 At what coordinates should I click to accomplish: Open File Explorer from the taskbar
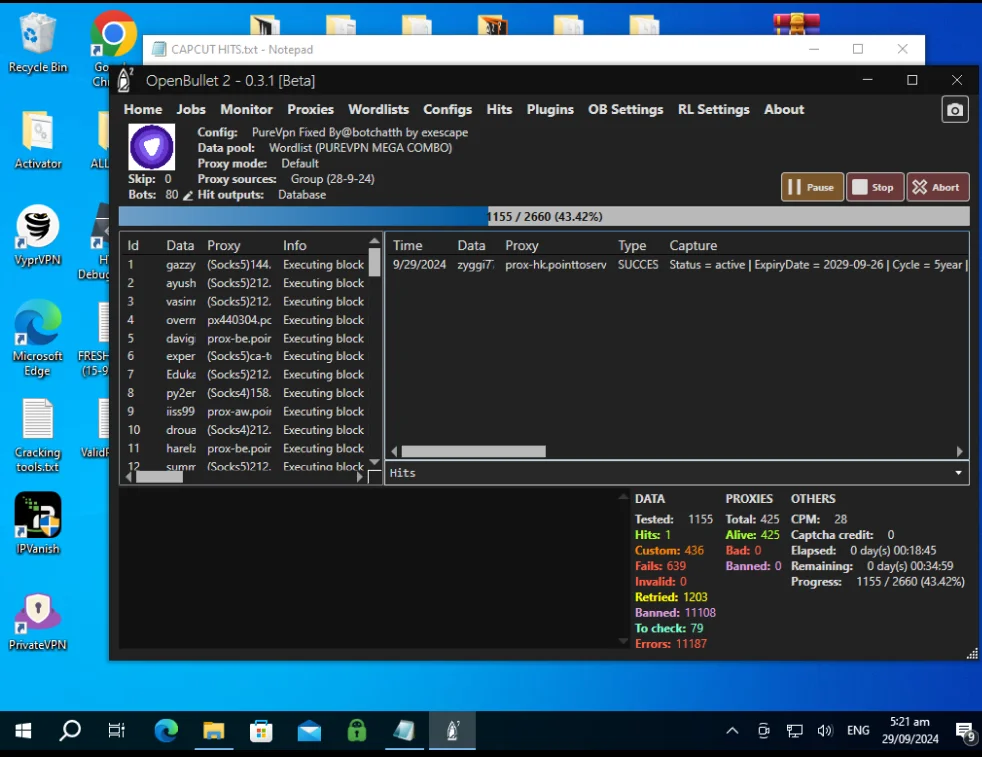pyautogui.click(x=214, y=731)
